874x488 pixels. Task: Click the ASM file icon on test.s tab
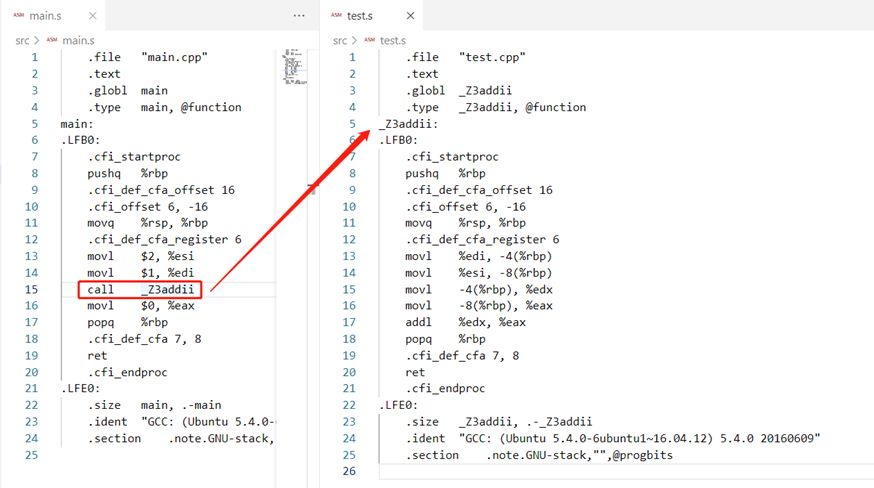point(336,15)
